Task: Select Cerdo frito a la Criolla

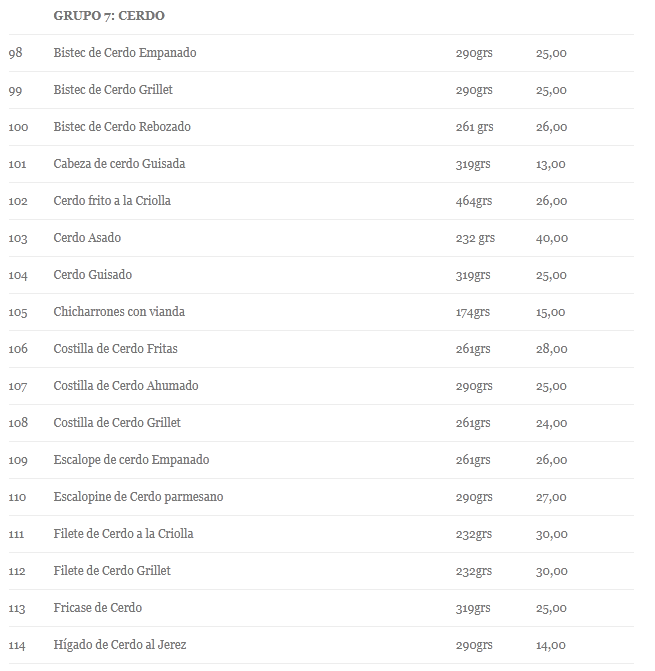Action: click(112, 201)
